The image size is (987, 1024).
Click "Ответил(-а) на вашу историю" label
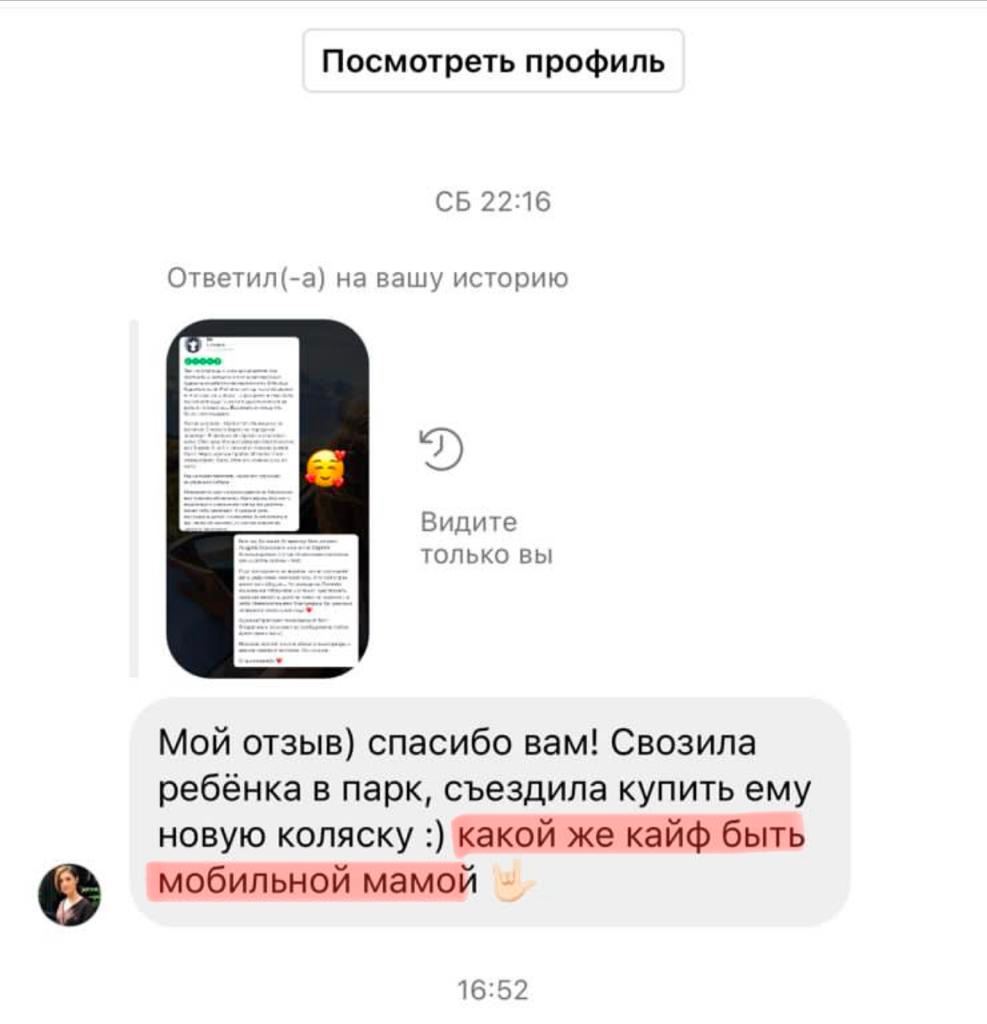(x=368, y=278)
